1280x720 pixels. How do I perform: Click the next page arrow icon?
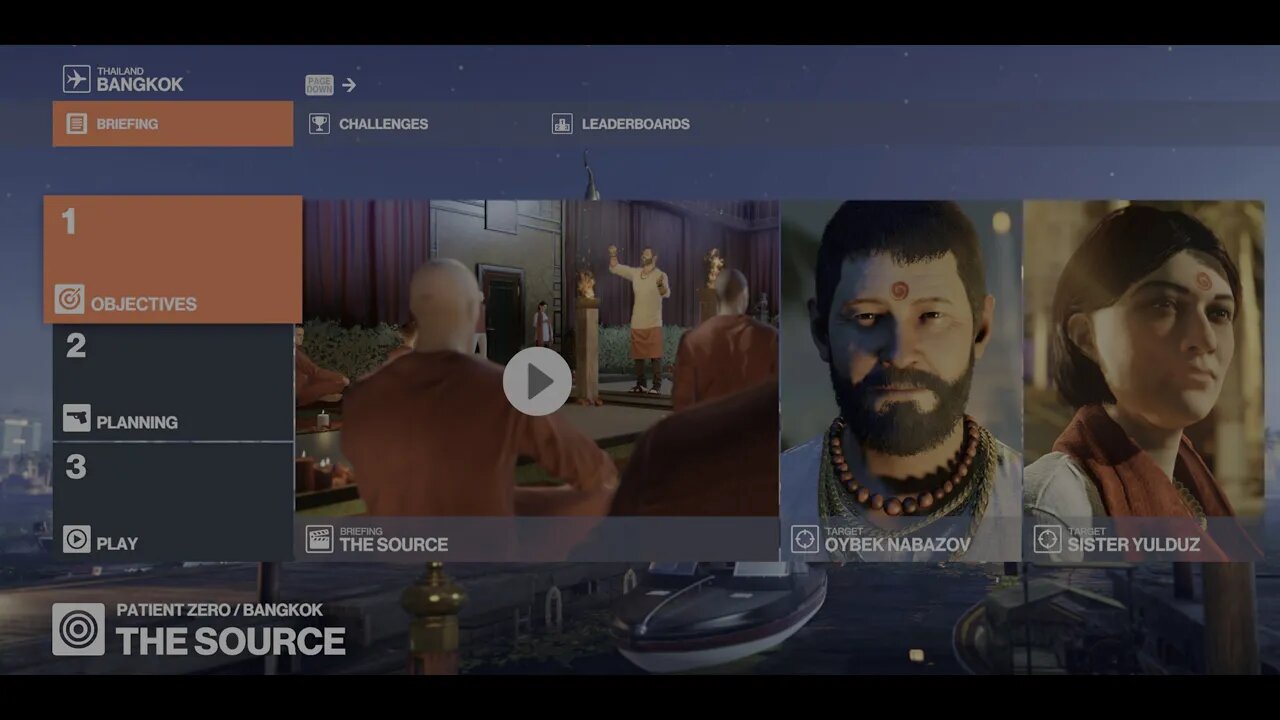pyautogui.click(x=349, y=85)
